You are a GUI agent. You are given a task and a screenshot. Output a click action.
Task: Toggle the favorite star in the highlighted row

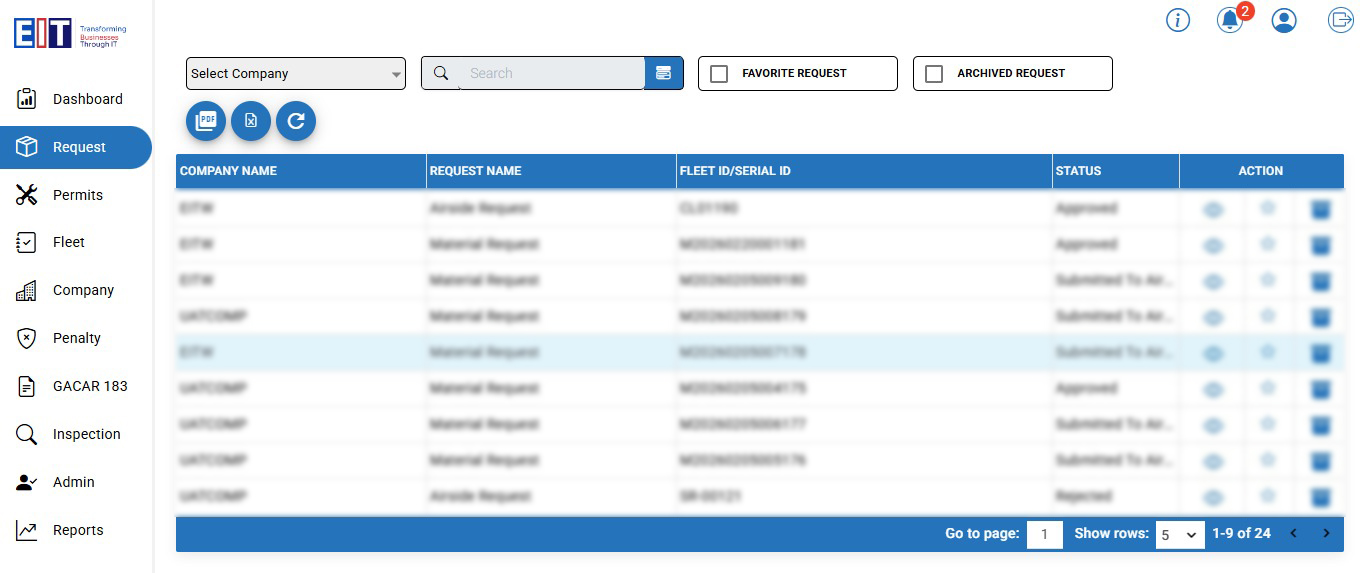click(x=1267, y=351)
